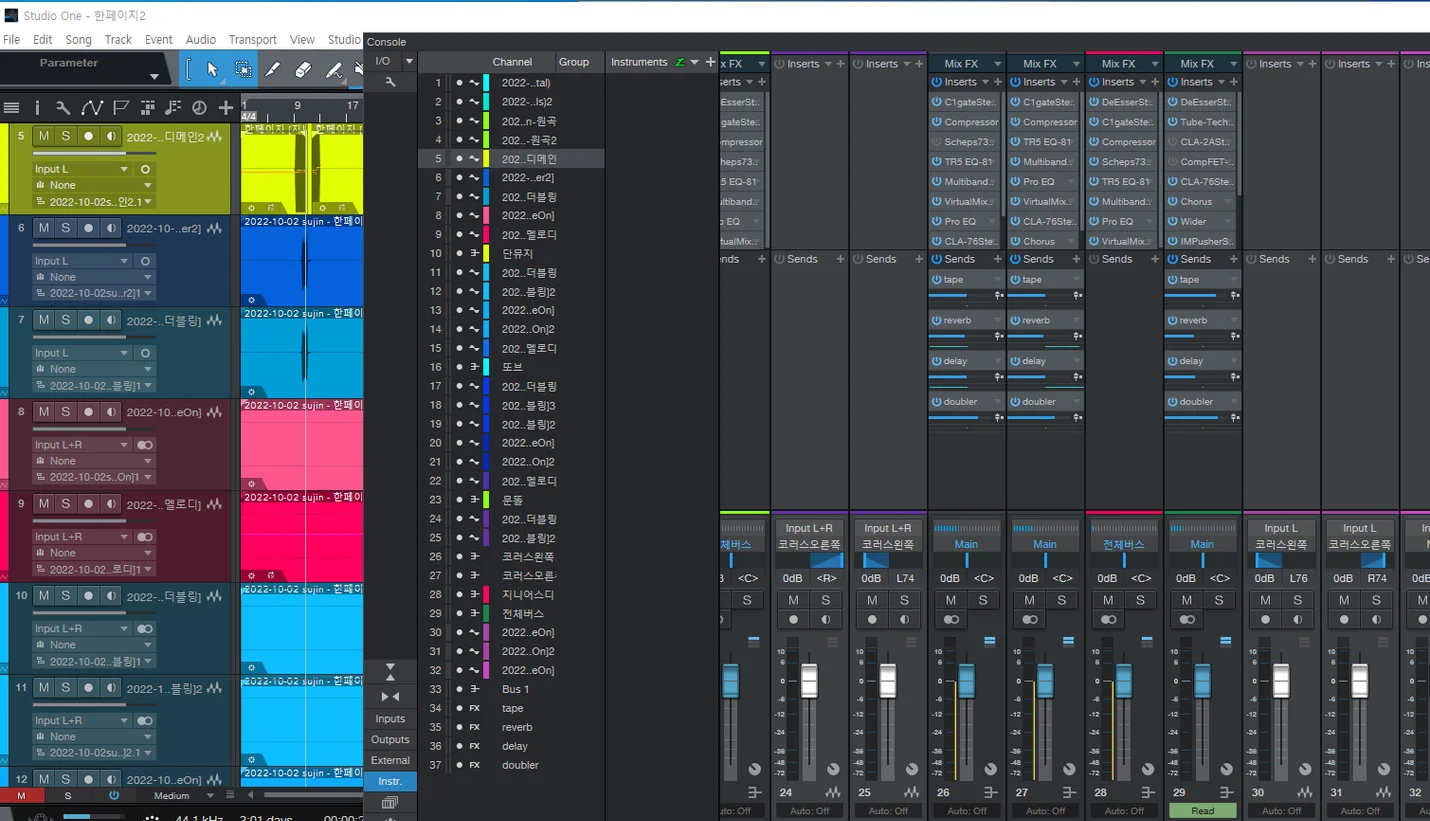Open the View menu
The width and height of the screenshot is (1430, 821).
(302, 40)
